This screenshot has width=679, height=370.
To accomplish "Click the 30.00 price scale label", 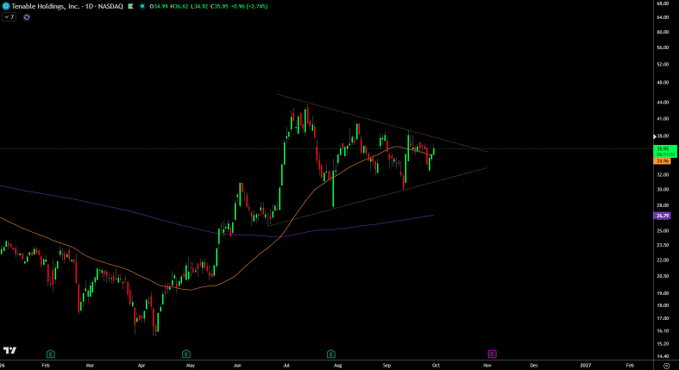I will (663, 189).
